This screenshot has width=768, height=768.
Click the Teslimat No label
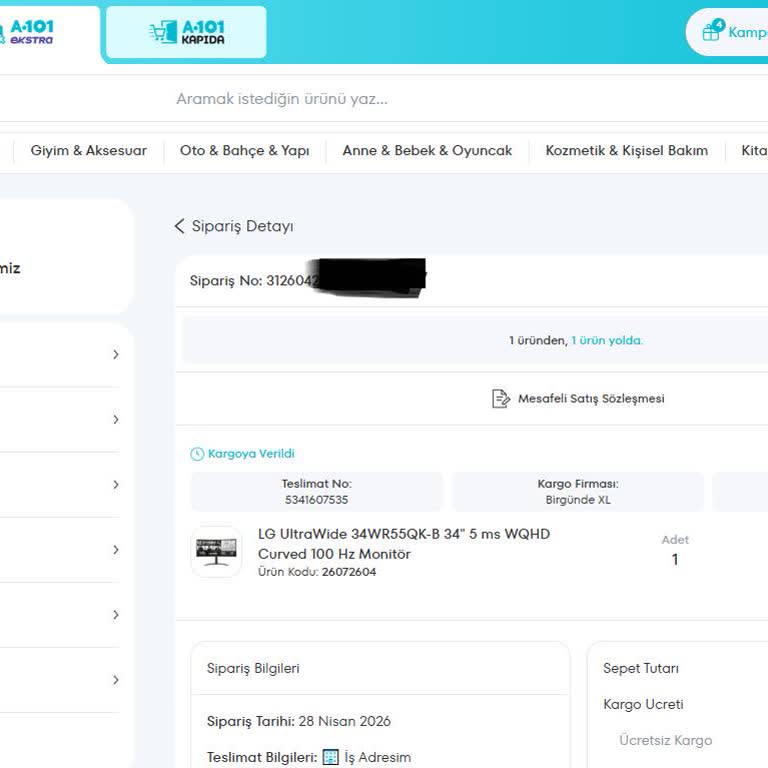click(x=316, y=484)
